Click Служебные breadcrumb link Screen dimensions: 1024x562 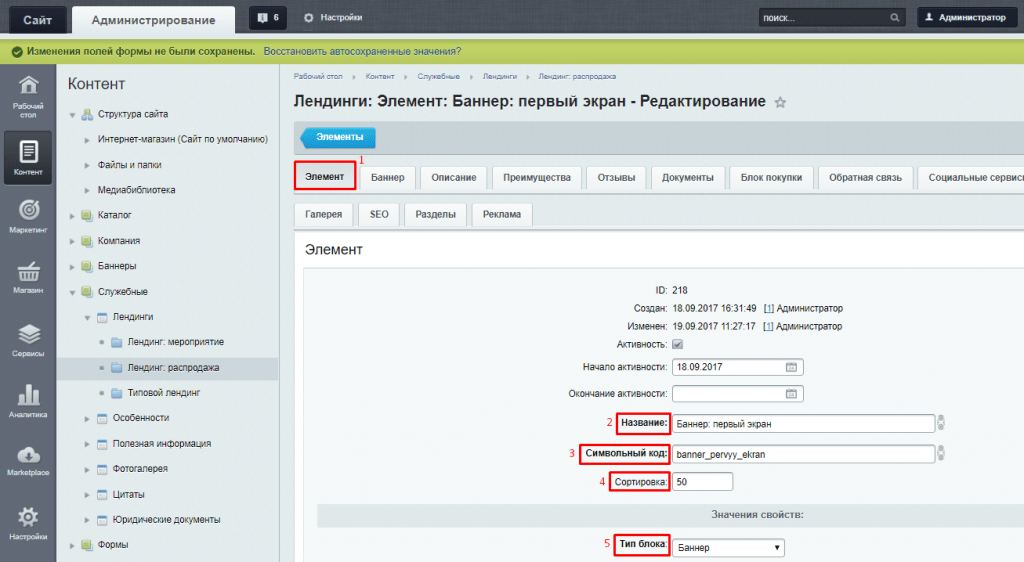[438, 76]
